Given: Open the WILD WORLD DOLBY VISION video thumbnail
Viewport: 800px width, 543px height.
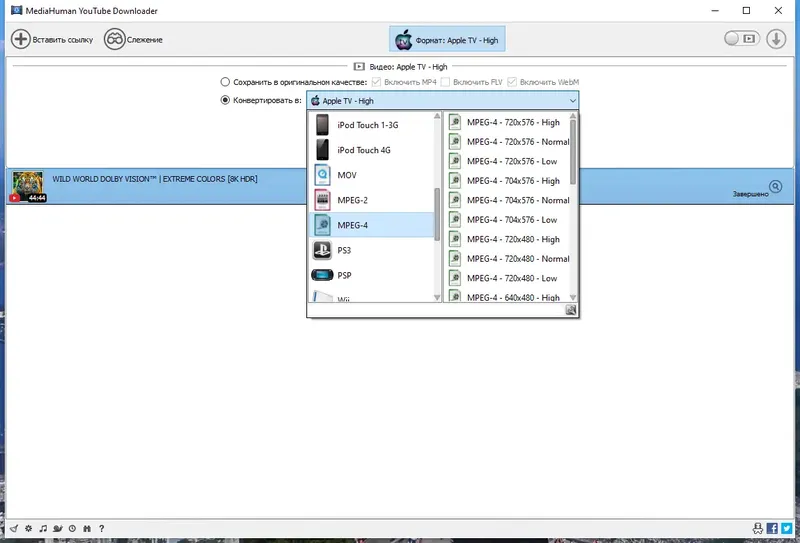Looking at the screenshot, I should click(x=29, y=186).
